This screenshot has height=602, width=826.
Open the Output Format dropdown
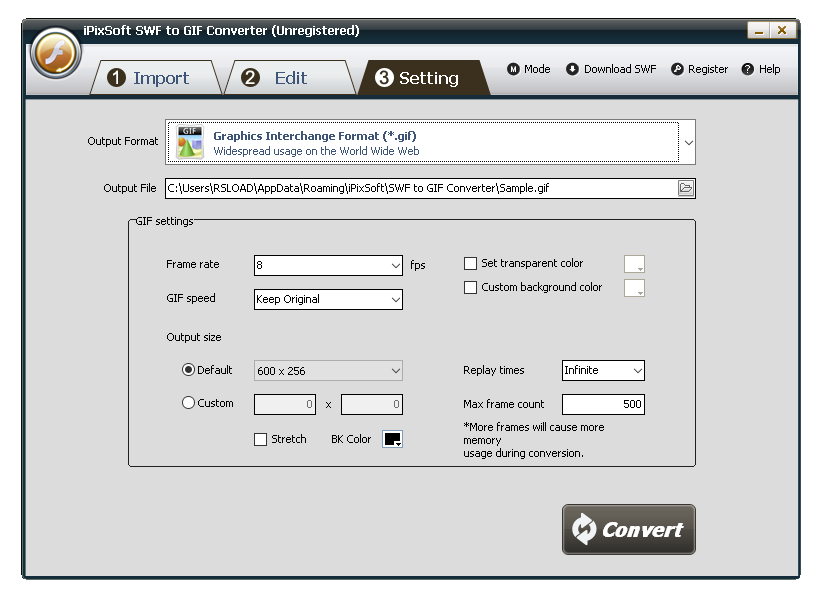(x=687, y=142)
